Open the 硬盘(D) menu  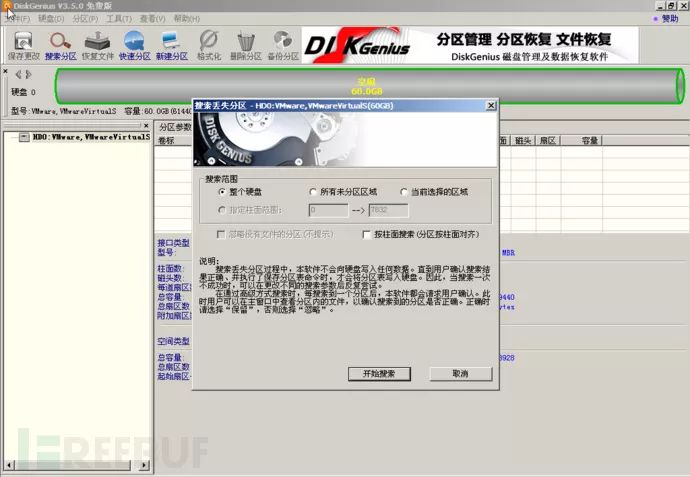(x=51, y=18)
